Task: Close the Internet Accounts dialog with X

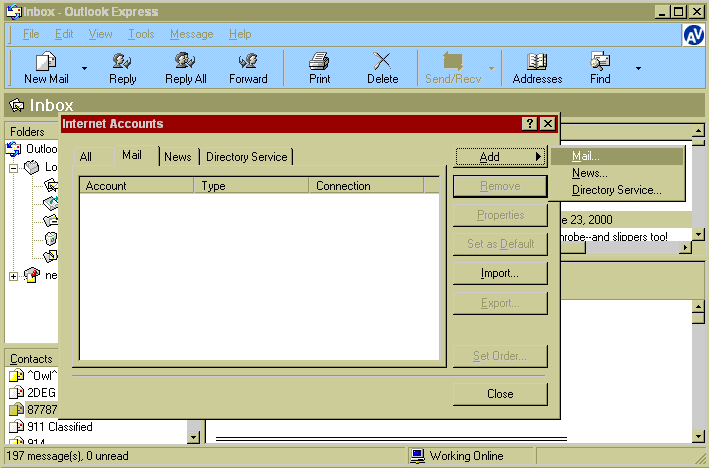Action: [548, 123]
